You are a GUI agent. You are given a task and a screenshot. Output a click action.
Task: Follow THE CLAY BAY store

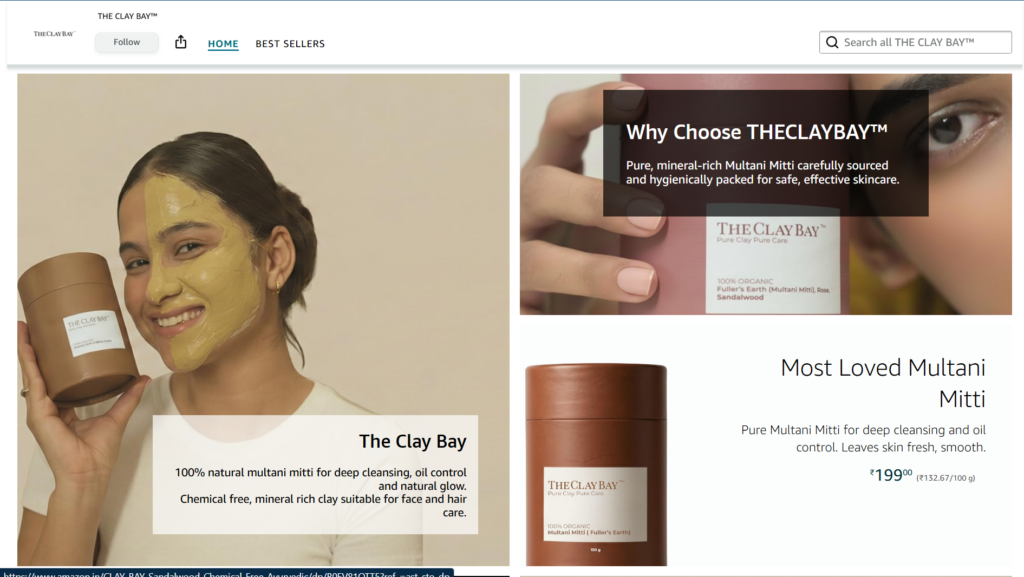point(127,42)
